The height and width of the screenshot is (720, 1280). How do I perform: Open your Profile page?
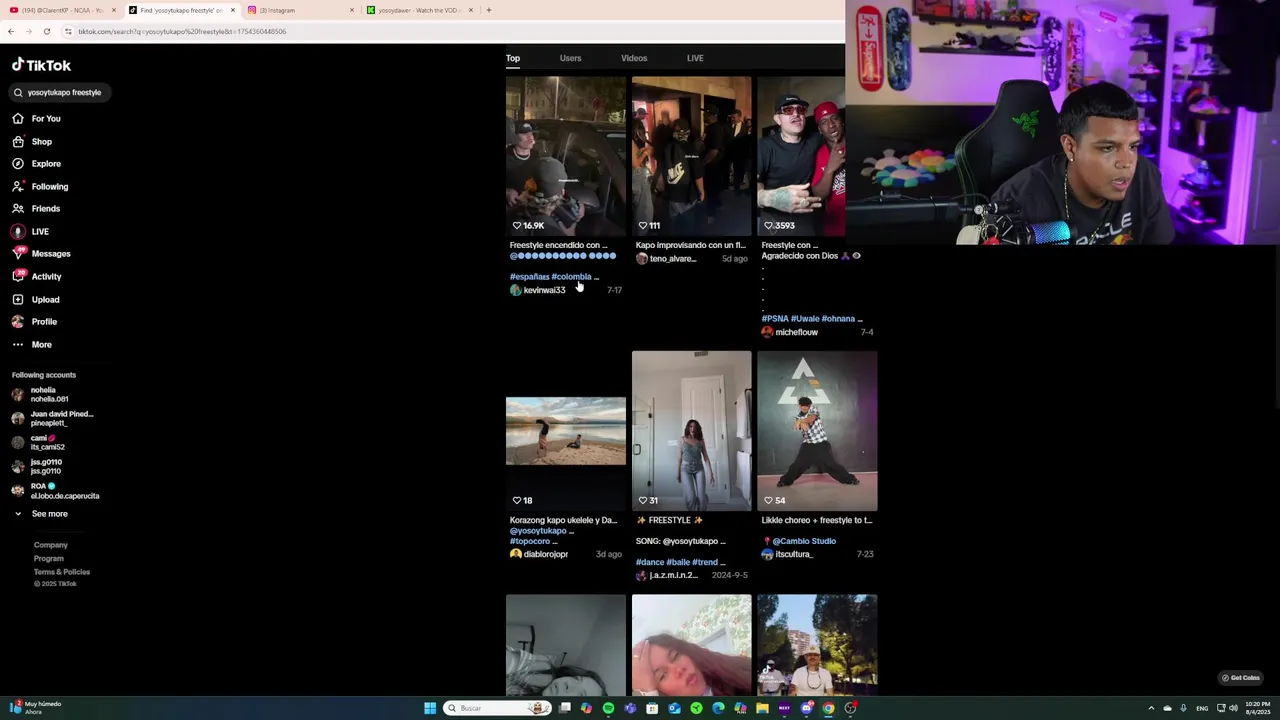[35, 321]
